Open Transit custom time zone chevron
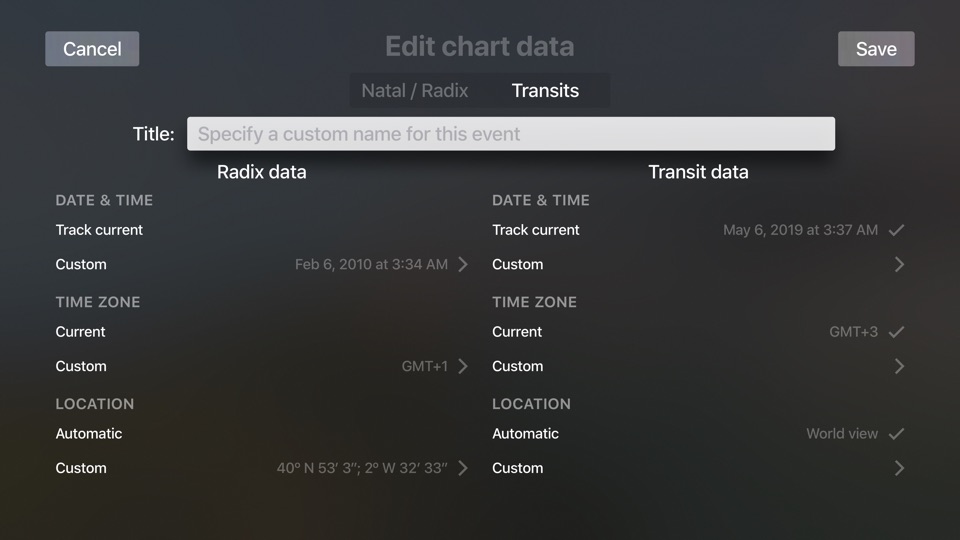This screenshot has height=540, width=960. pos(899,367)
